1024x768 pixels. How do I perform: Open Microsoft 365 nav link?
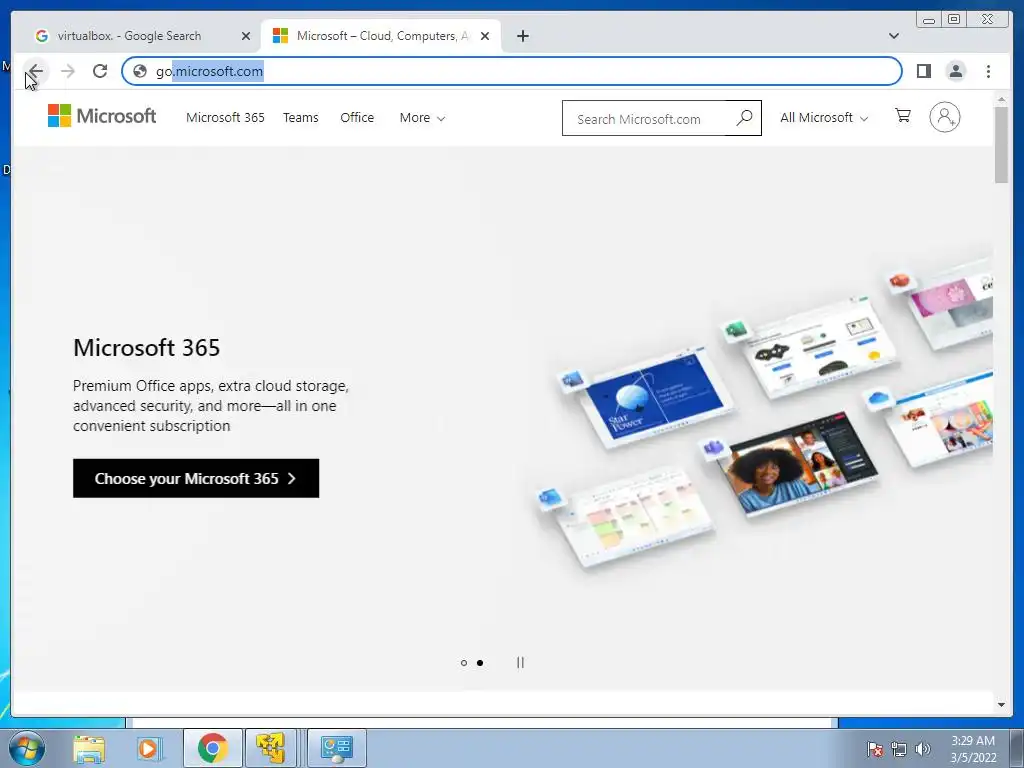click(x=225, y=118)
